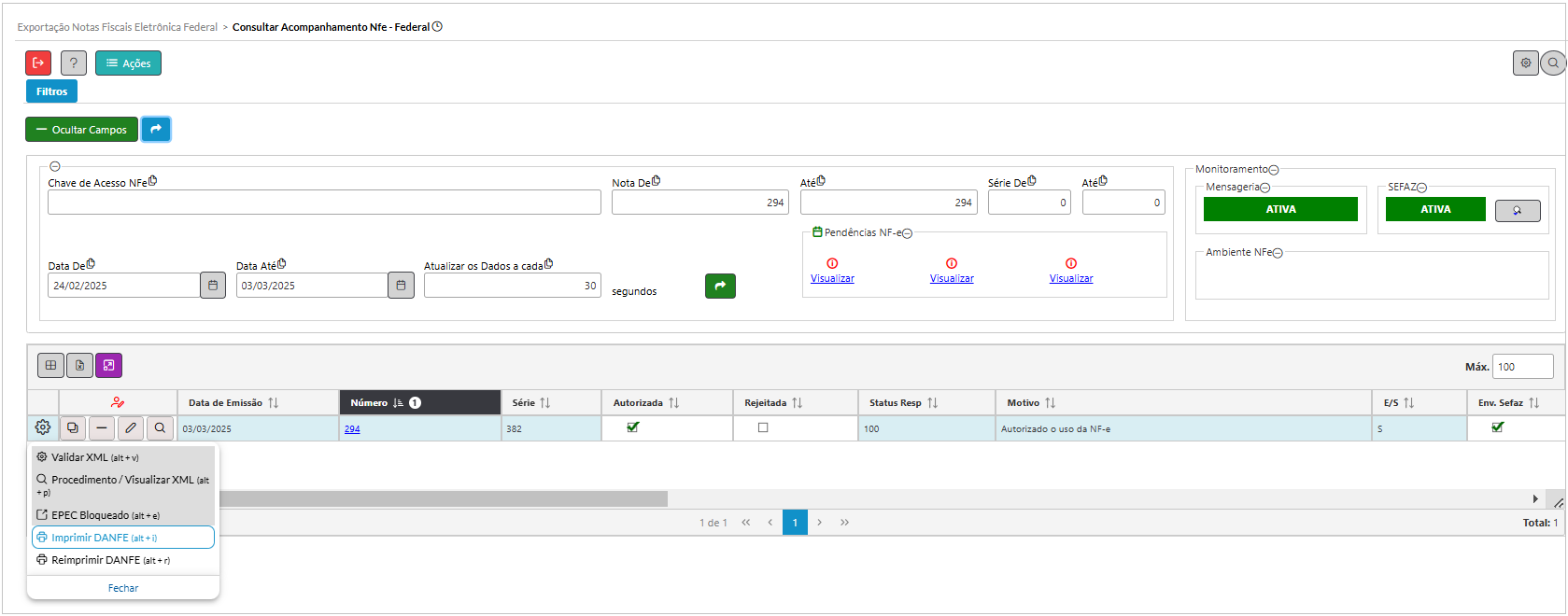The image size is (1568, 616).
Task: Choose Validar XML menu option
Action: point(94,457)
